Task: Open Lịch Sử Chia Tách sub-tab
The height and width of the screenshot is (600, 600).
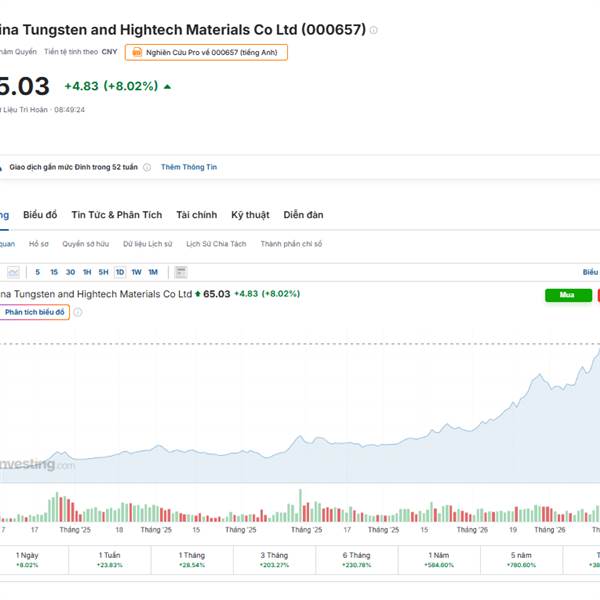Action: pos(216,244)
